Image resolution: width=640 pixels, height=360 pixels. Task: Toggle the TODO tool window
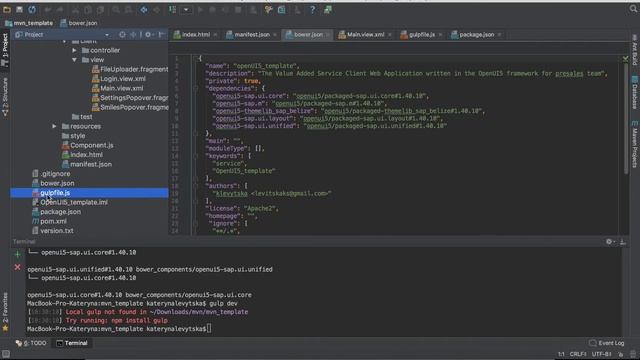(31, 343)
